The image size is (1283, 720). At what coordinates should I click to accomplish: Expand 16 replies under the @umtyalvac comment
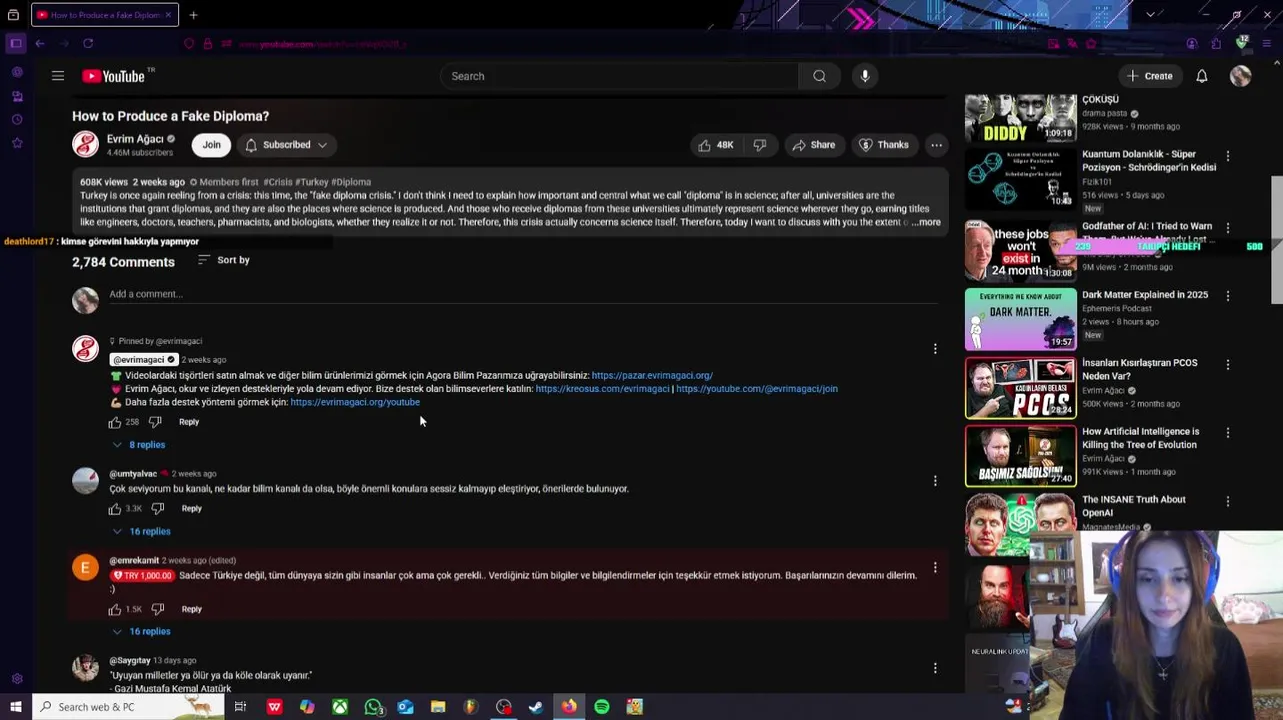tap(141, 532)
